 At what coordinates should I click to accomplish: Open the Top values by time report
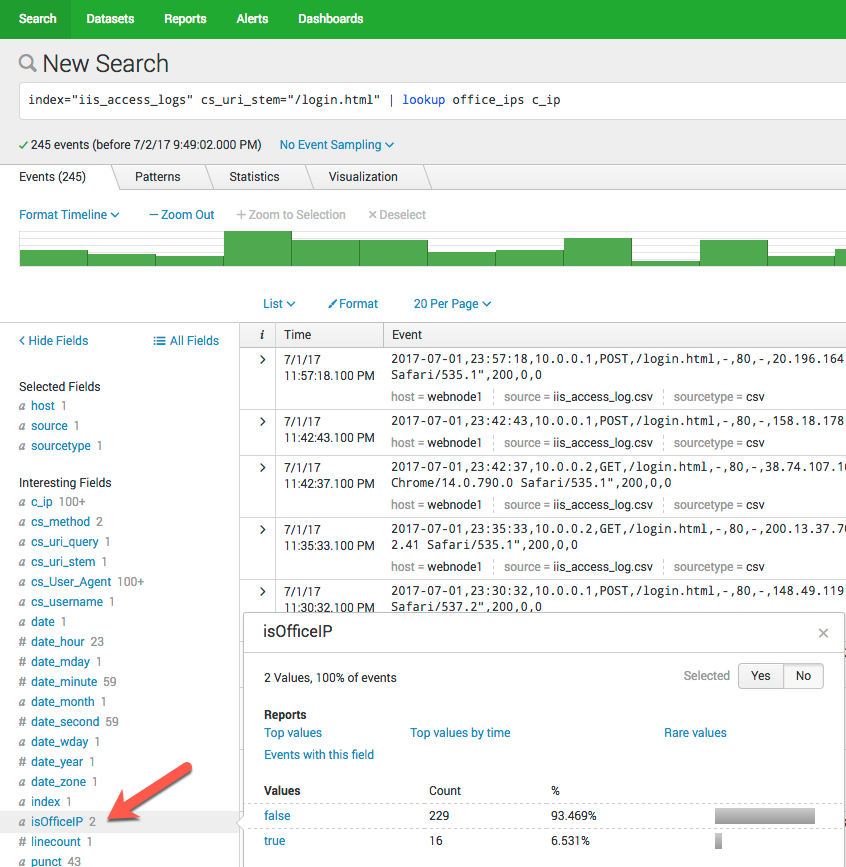click(x=460, y=733)
